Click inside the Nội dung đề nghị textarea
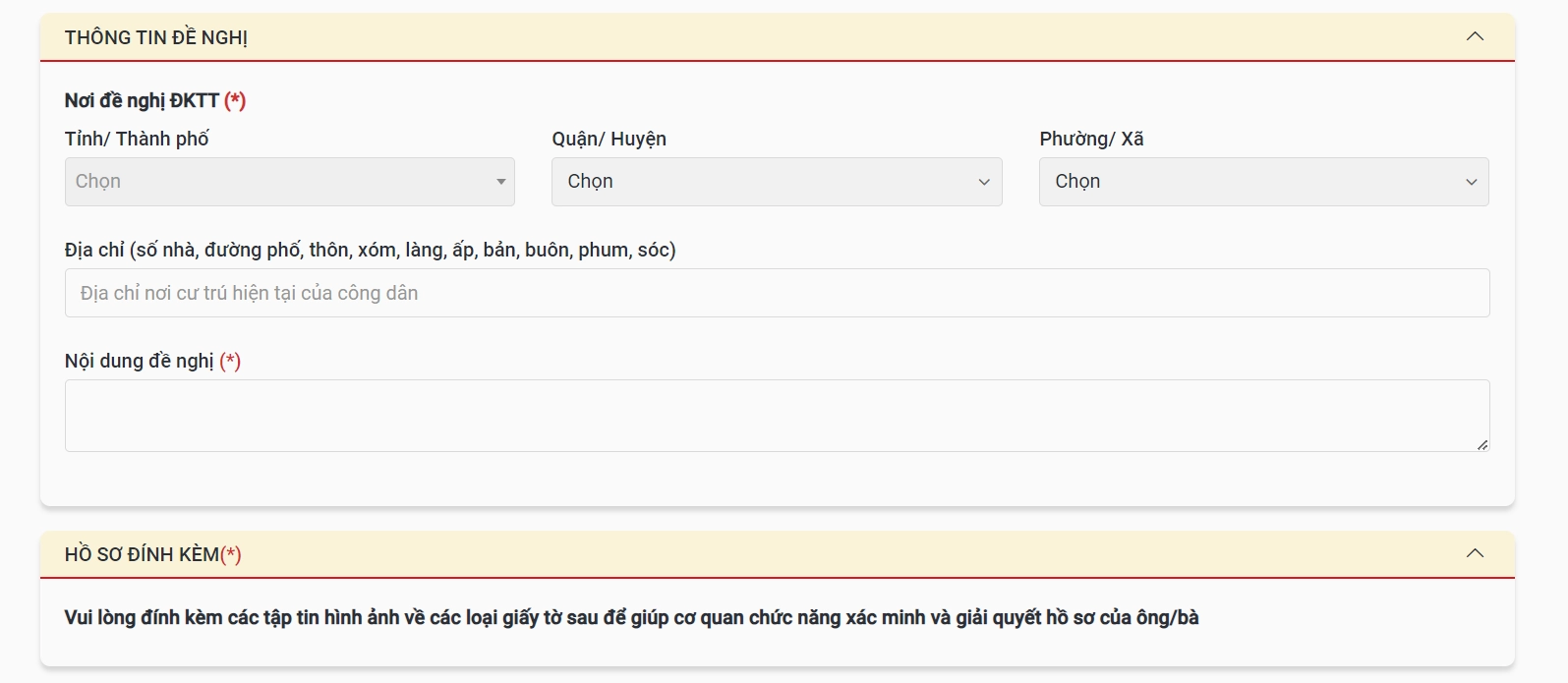 (x=777, y=415)
